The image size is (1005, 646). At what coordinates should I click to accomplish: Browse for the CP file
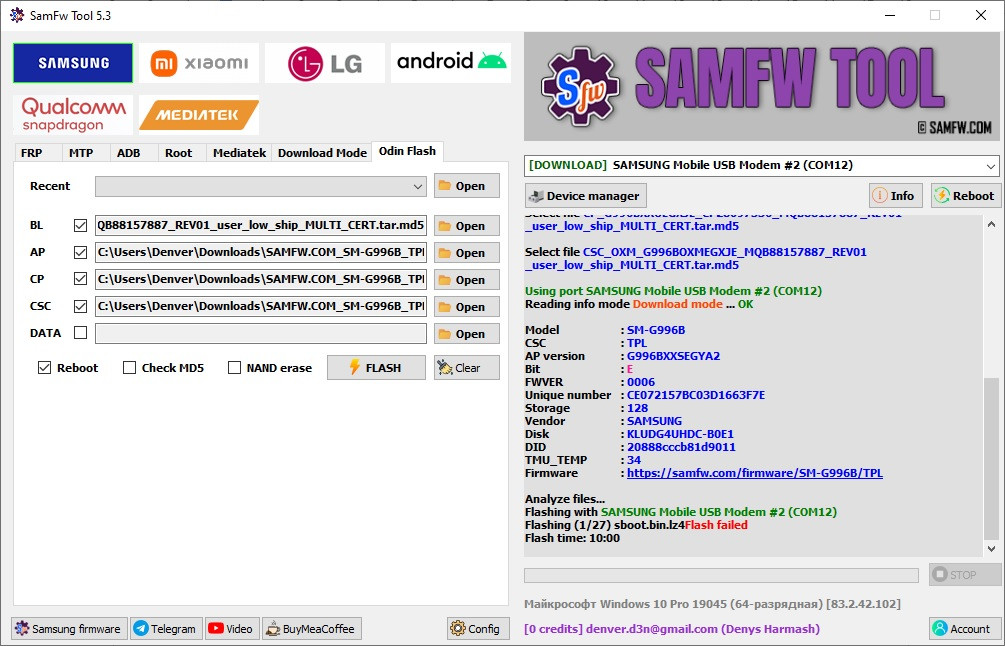(x=467, y=279)
